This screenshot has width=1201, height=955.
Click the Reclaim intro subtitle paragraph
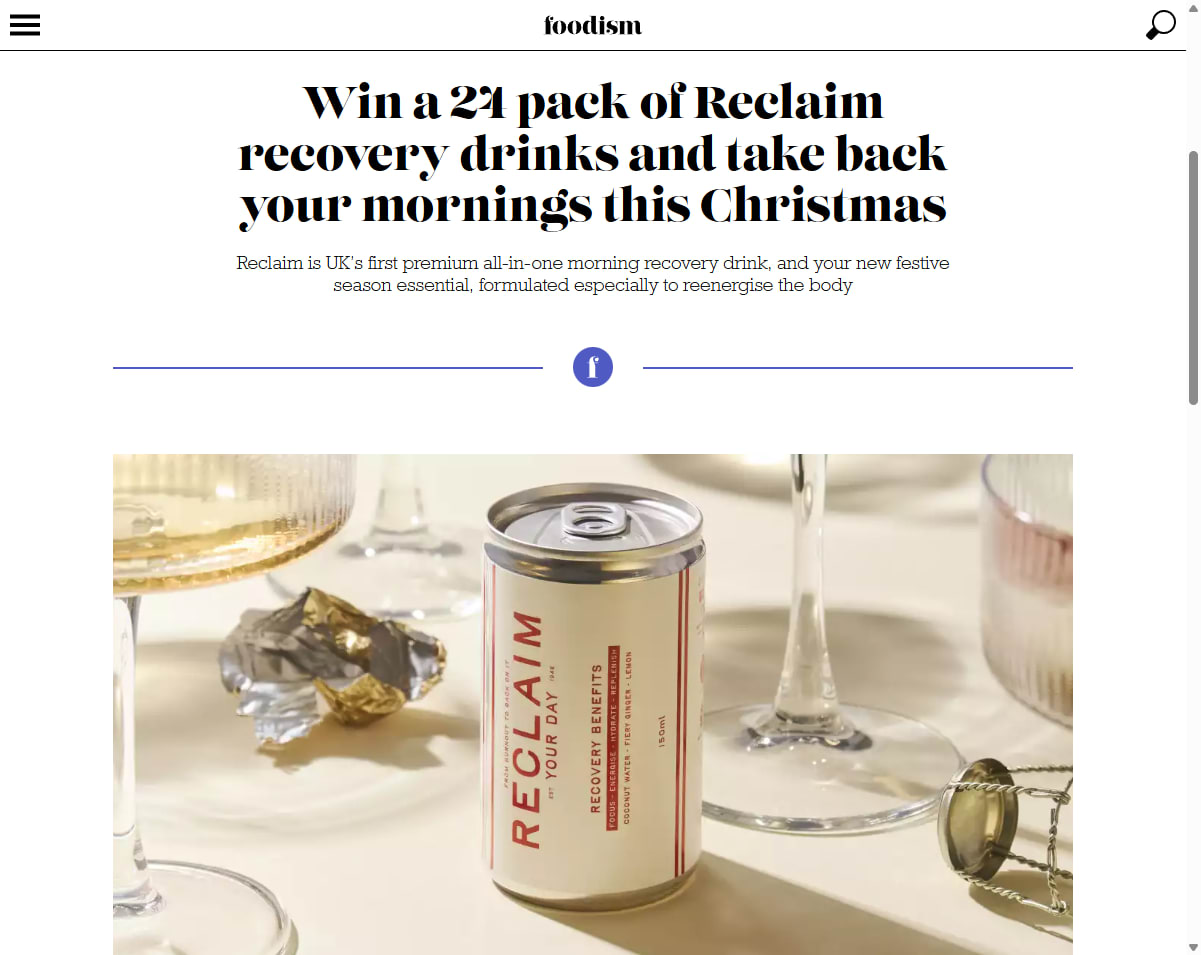click(593, 274)
